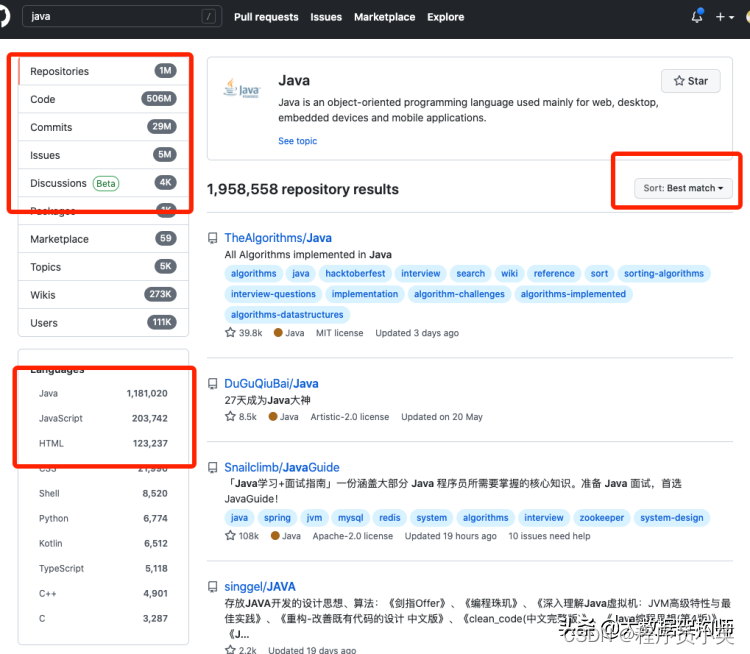Click the sort topic tag
Viewport: 750px width, 654px height.
pos(599,273)
